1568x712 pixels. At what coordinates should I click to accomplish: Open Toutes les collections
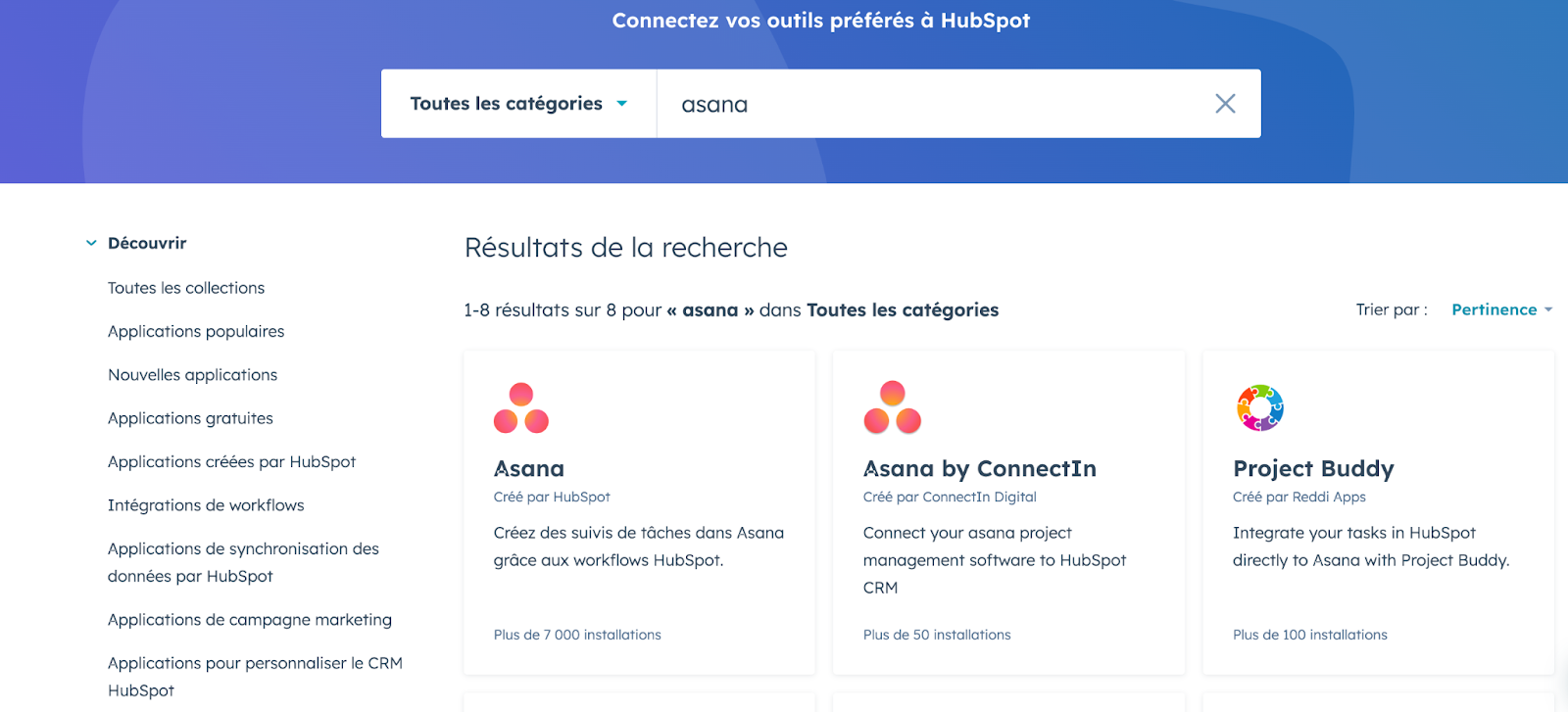186,288
